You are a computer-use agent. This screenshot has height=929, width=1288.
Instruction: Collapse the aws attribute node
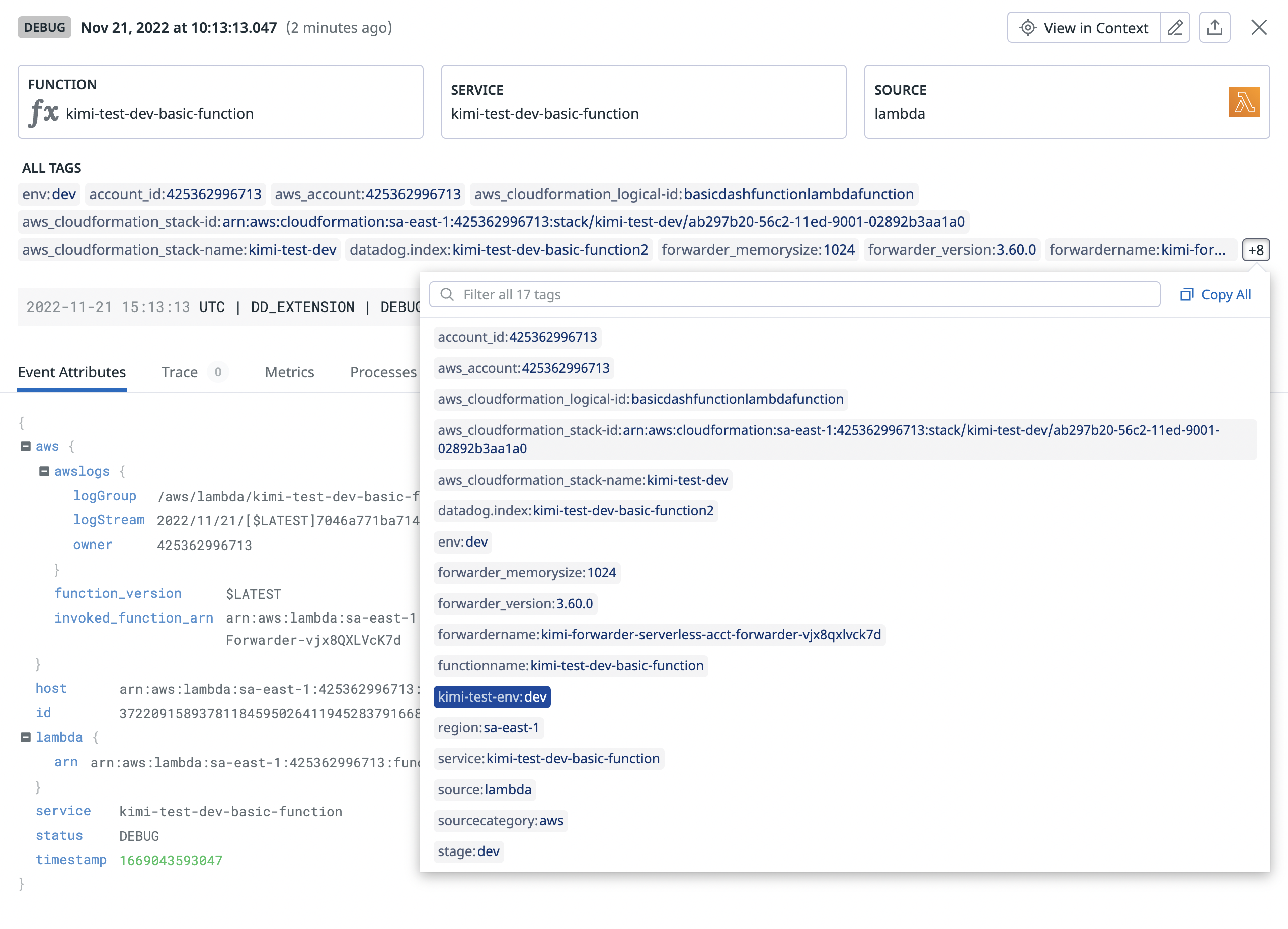point(26,446)
